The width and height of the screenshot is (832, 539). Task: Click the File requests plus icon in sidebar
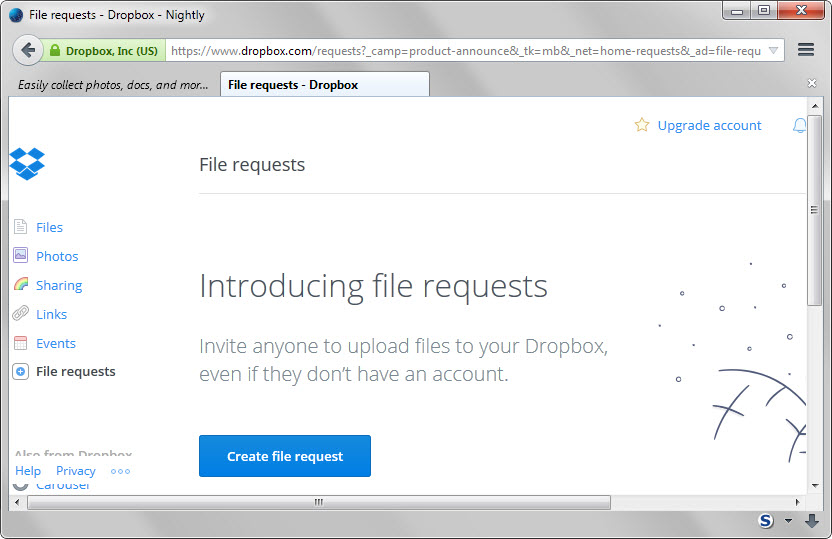[x=20, y=372]
